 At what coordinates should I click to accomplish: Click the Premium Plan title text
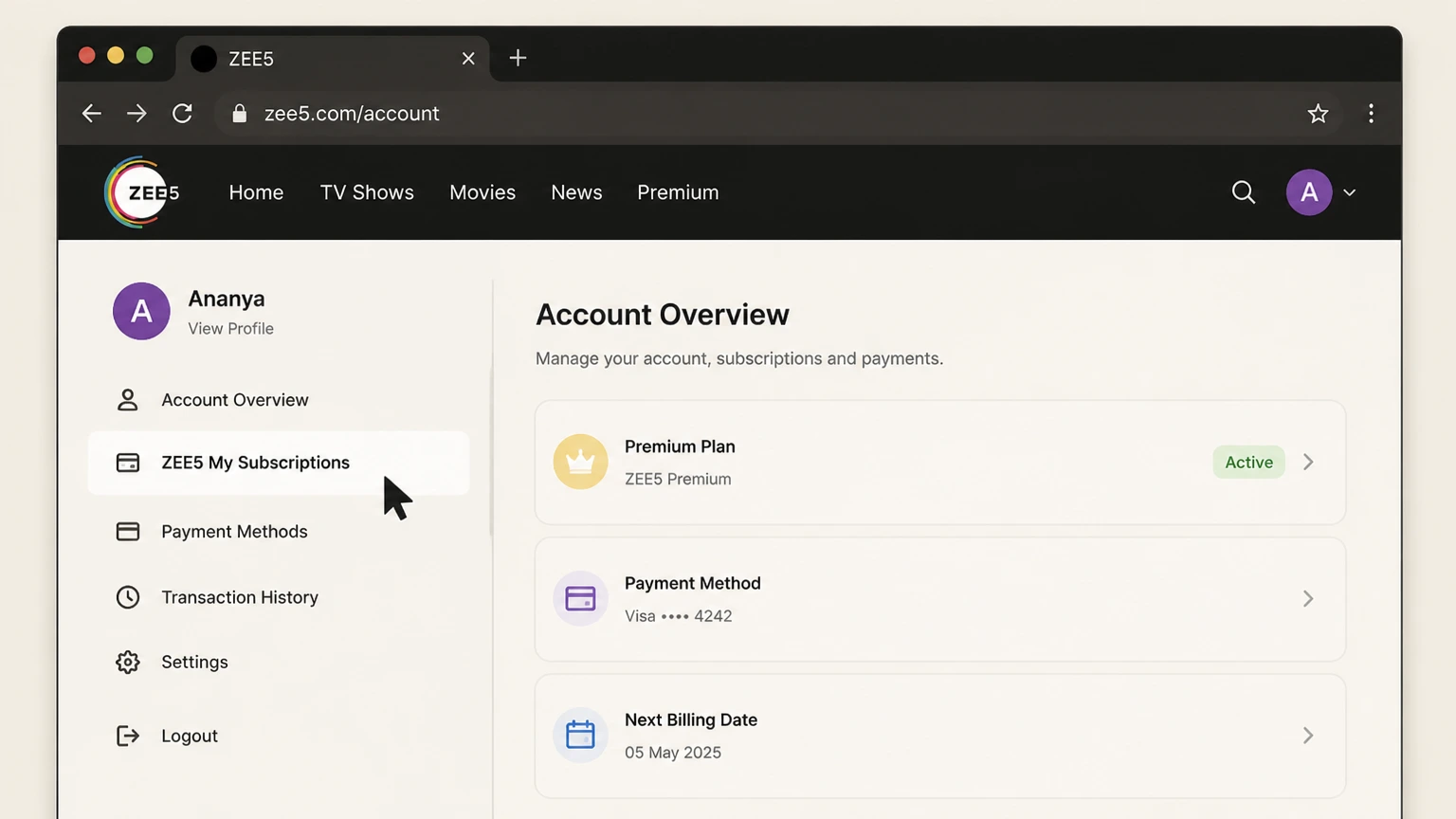tap(680, 446)
